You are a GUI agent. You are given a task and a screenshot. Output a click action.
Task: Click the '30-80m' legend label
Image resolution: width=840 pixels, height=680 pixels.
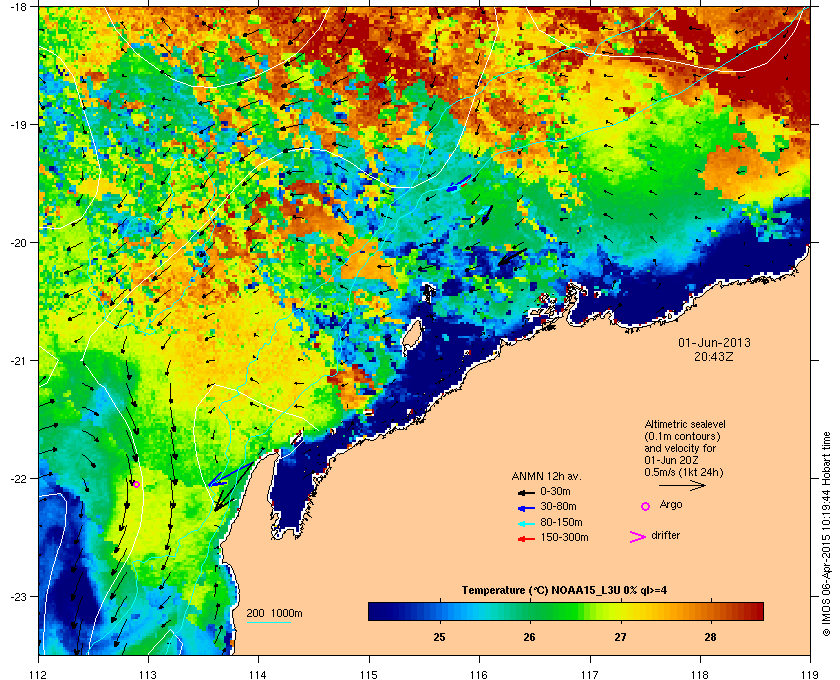pos(558,506)
